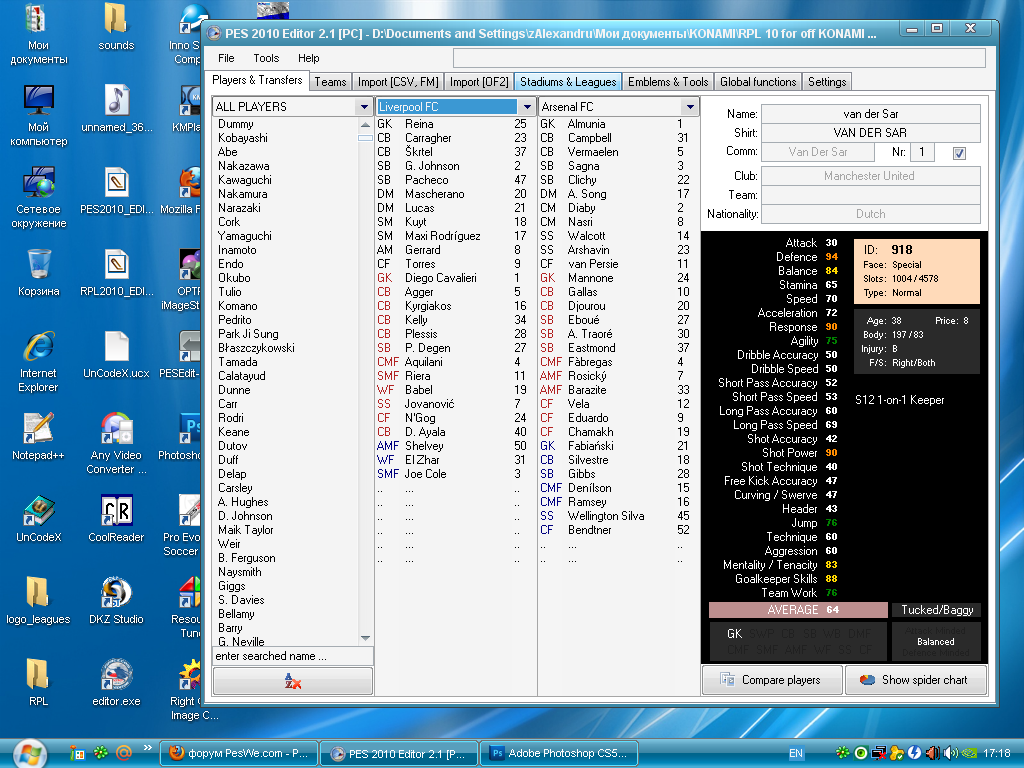Screen dimensions: 1024x768
Task: Open 'Мои документы' desktop icon
Action: click(39, 35)
